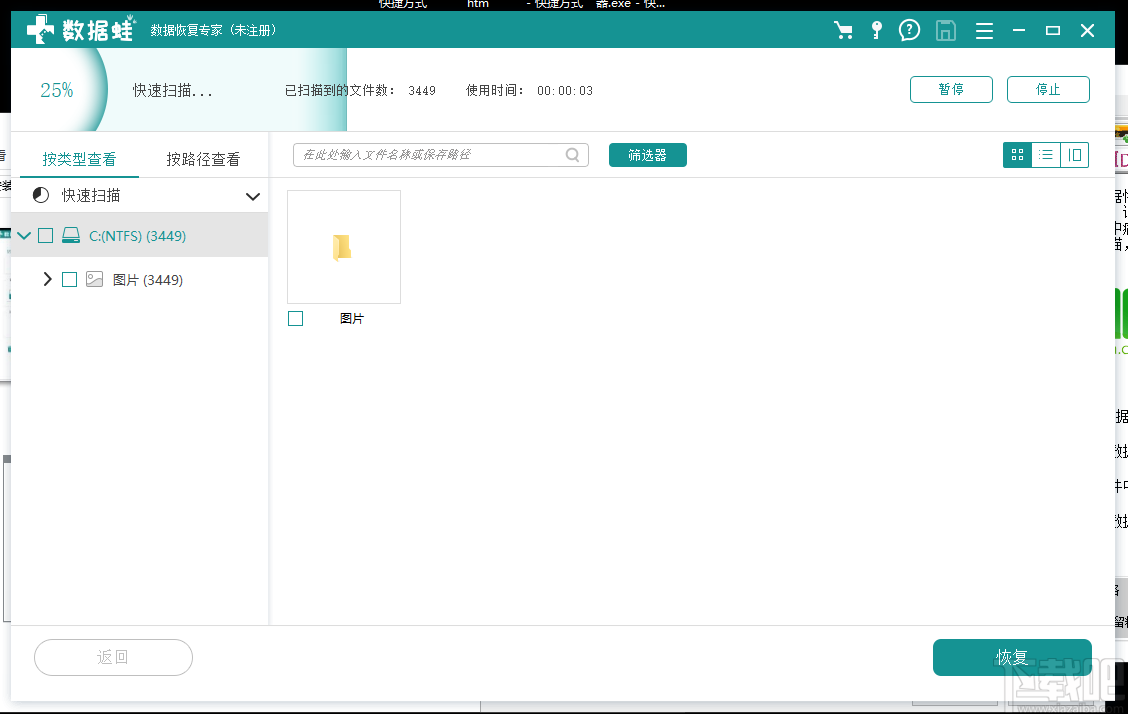Viewport: 1128px width, 714px height.
Task: Open the help question mark icon
Action: 909,31
